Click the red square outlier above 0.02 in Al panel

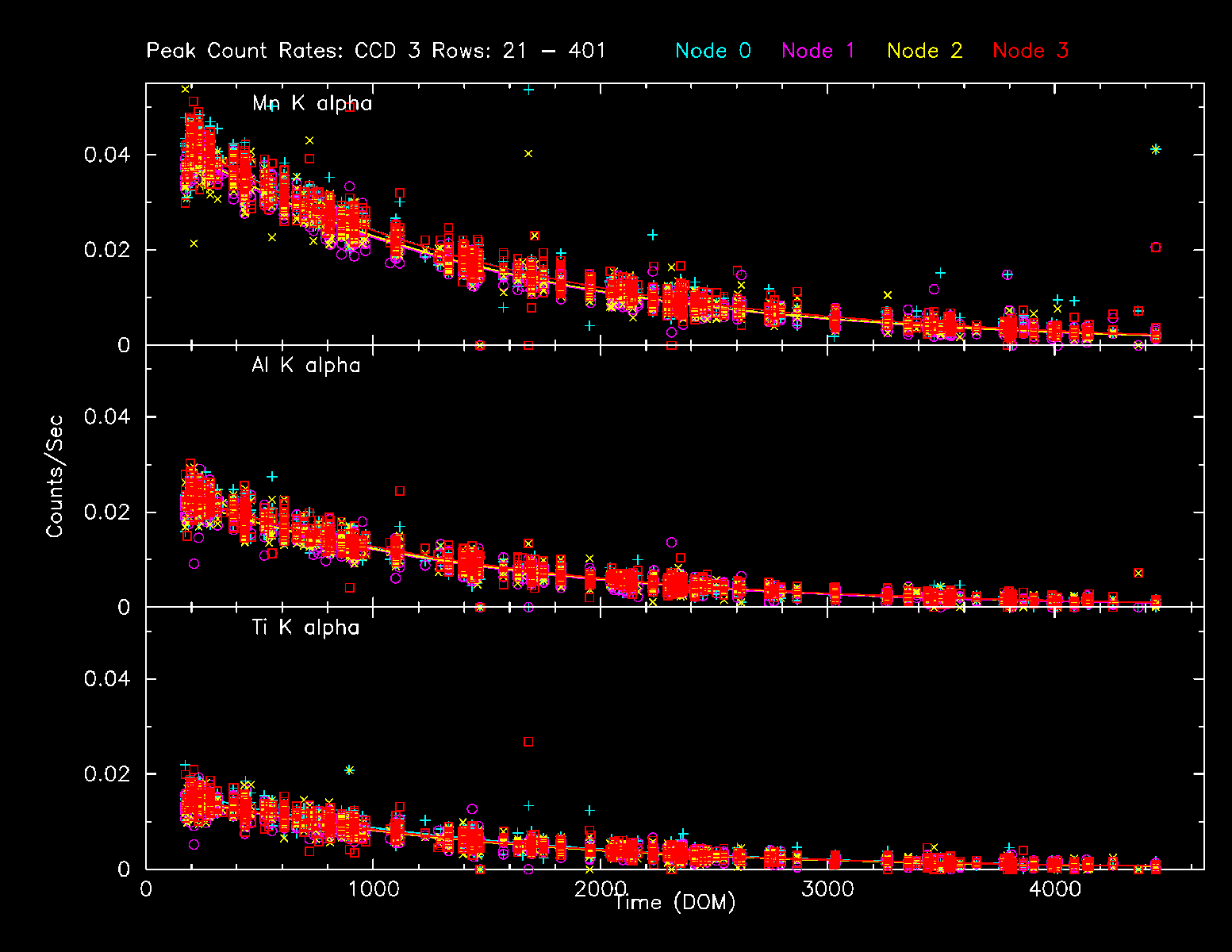[x=400, y=491]
